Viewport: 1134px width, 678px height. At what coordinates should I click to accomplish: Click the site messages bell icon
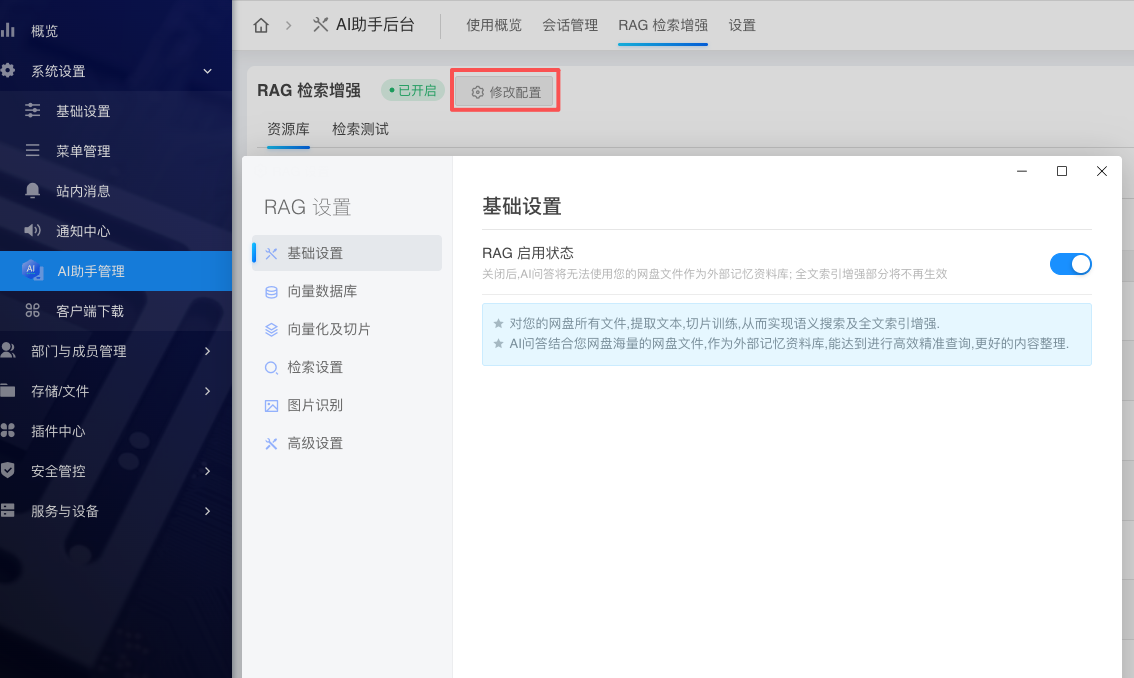pyautogui.click(x=33, y=191)
